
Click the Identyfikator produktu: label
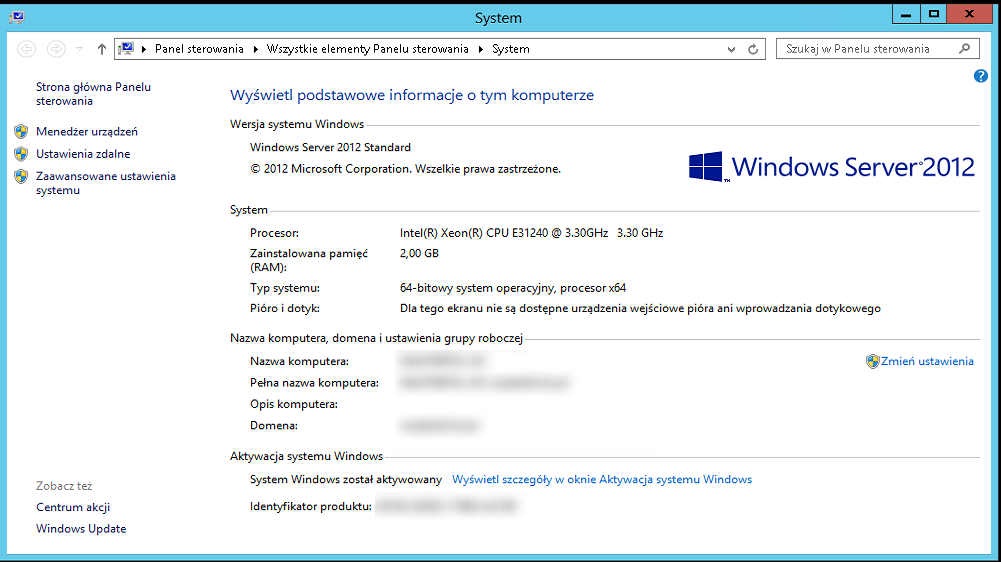[311, 506]
